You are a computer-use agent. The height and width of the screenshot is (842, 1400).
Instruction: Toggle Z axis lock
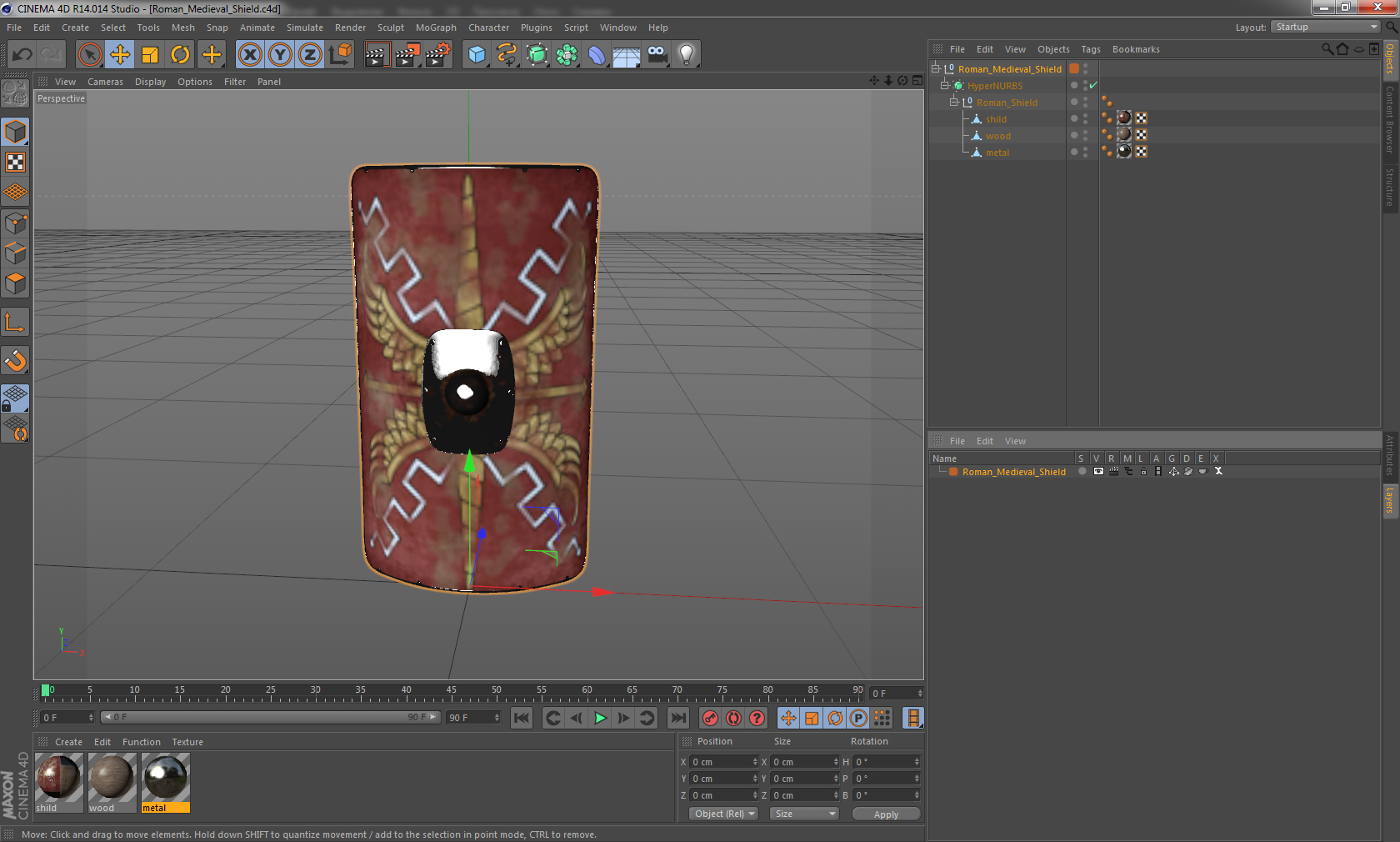pyautogui.click(x=310, y=55)
